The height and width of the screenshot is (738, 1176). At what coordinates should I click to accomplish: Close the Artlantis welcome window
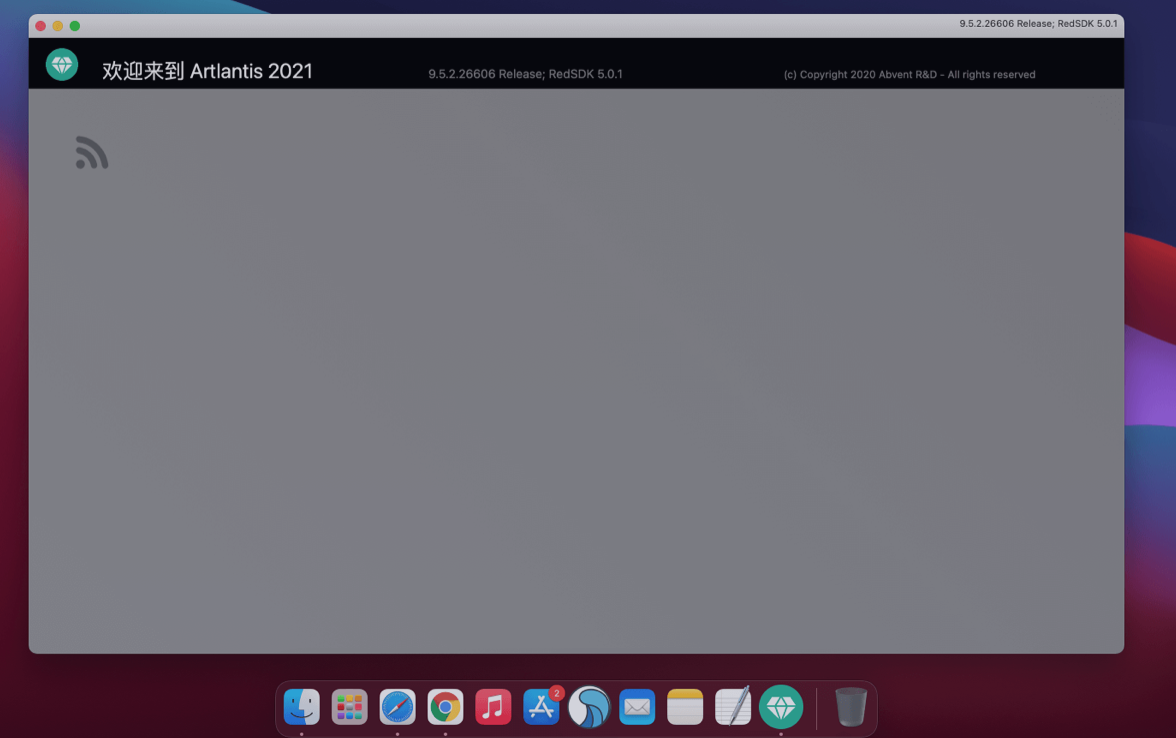click(40, 26)
